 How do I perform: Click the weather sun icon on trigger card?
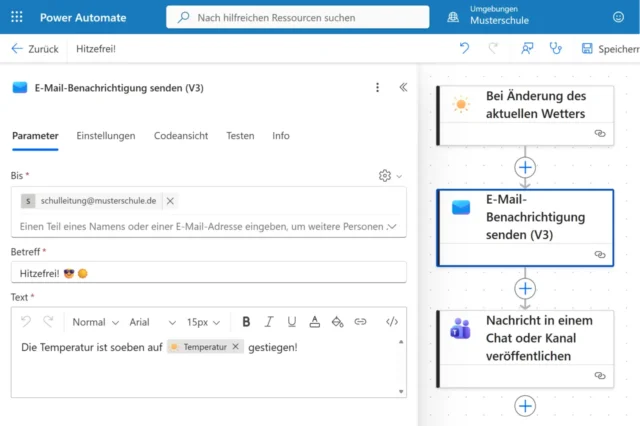click(x=461, y=105)
